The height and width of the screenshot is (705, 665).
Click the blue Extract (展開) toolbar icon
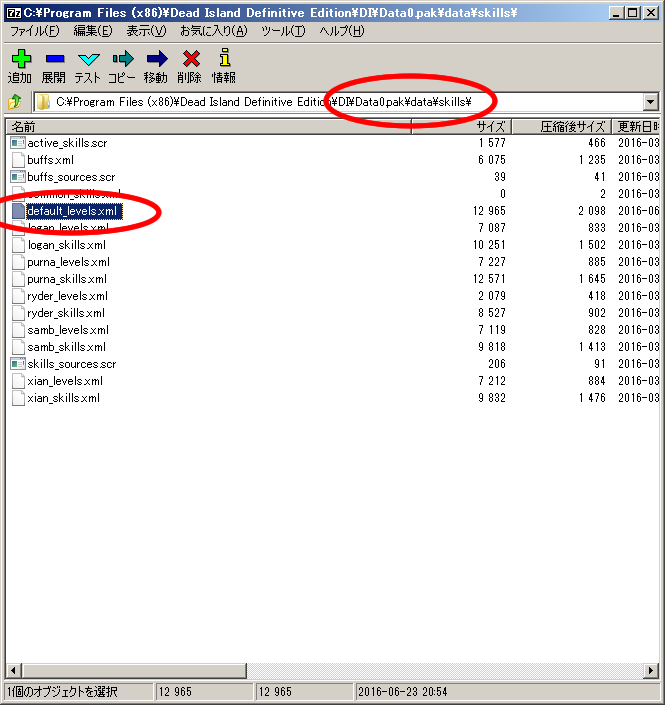coord(54,58)
